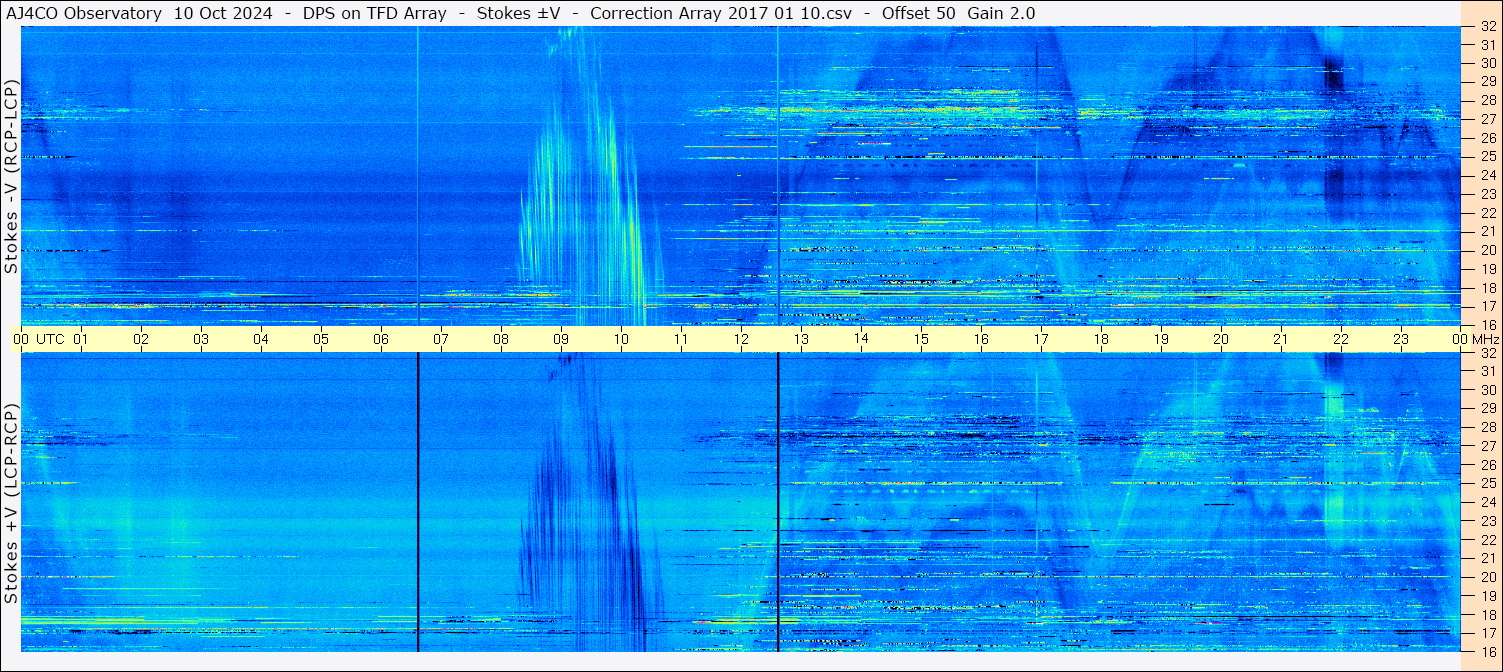Click the 23 hour time tick
The image size is (1503, 672).
(x=1401, y=339)
